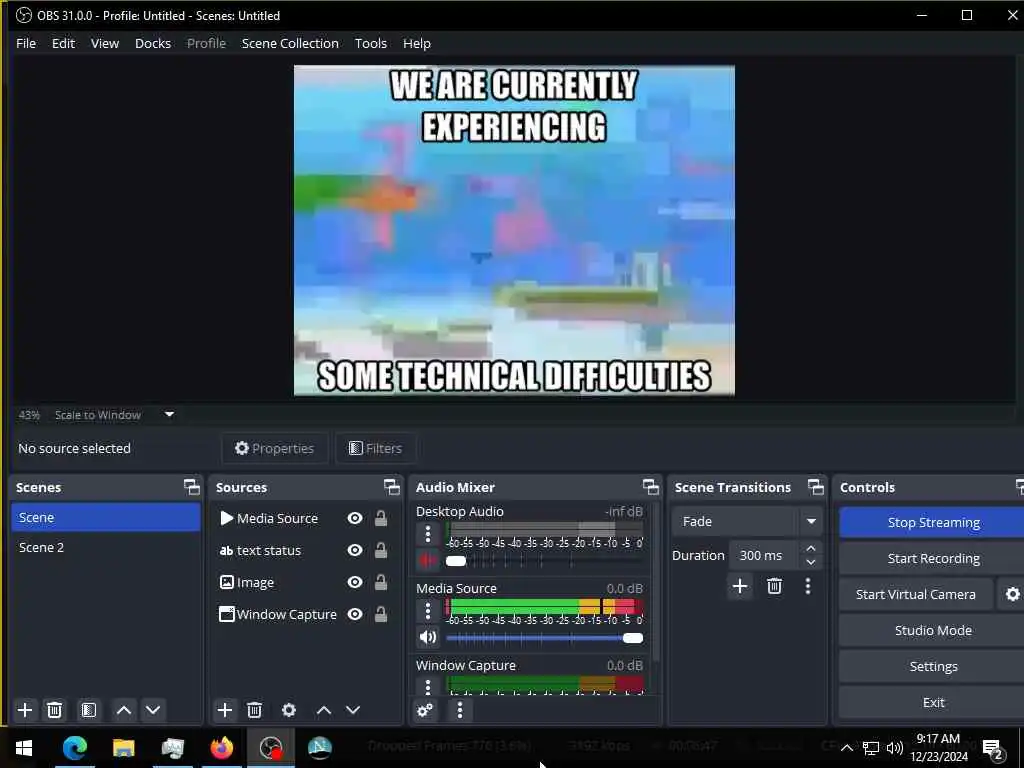
Task: Open Desktop Audio options three dots
Action: click(x=428, y=534)
